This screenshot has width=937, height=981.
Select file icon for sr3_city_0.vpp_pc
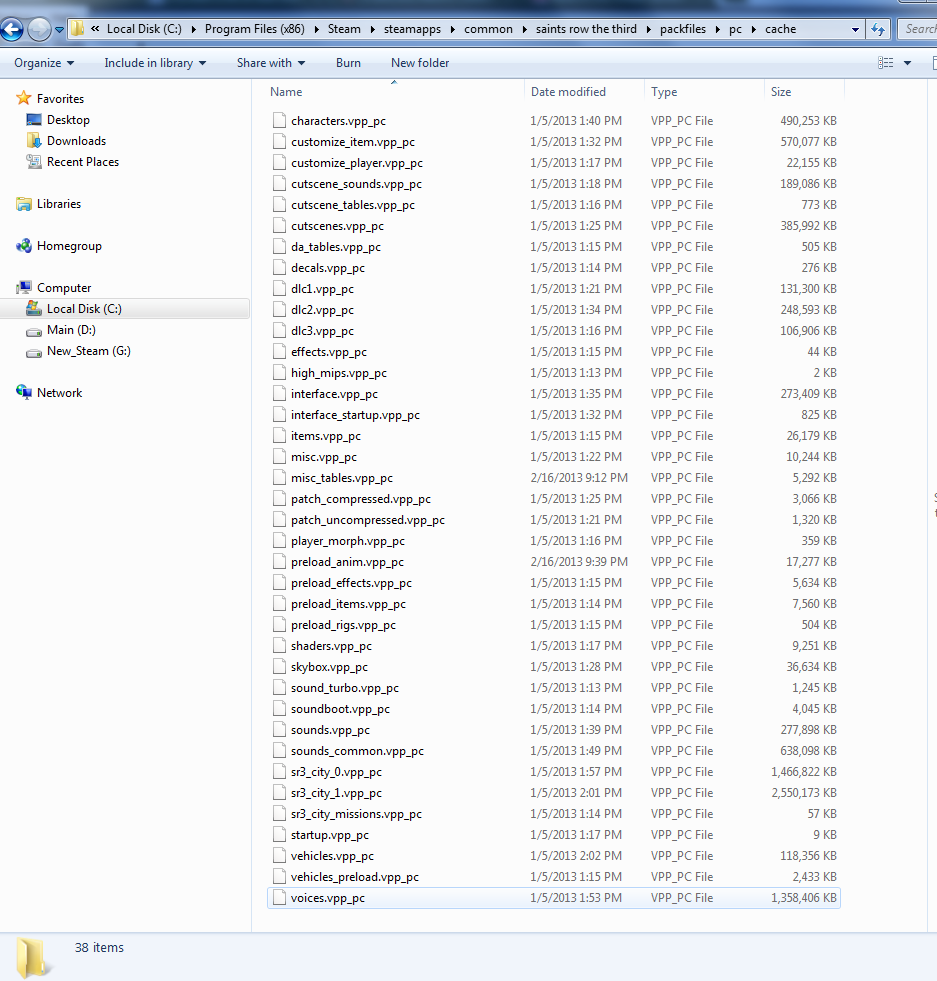[x=279, y=772]
